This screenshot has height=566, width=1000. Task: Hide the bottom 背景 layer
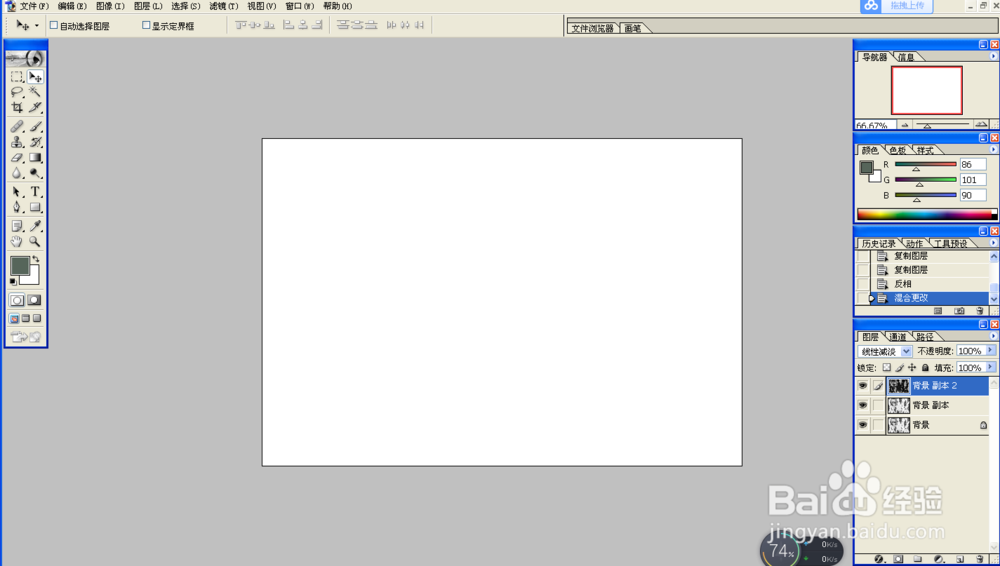pos(862,425)
